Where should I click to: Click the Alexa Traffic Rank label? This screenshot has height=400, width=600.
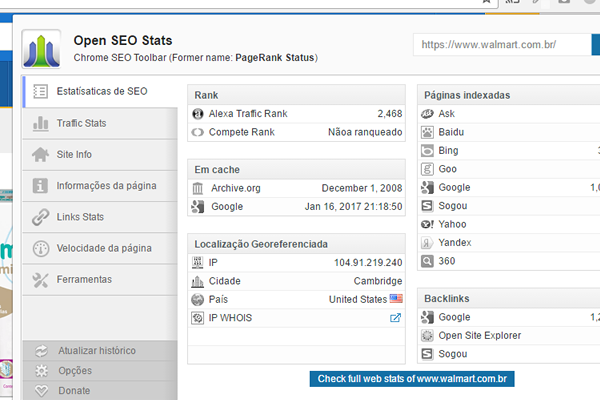248,114
